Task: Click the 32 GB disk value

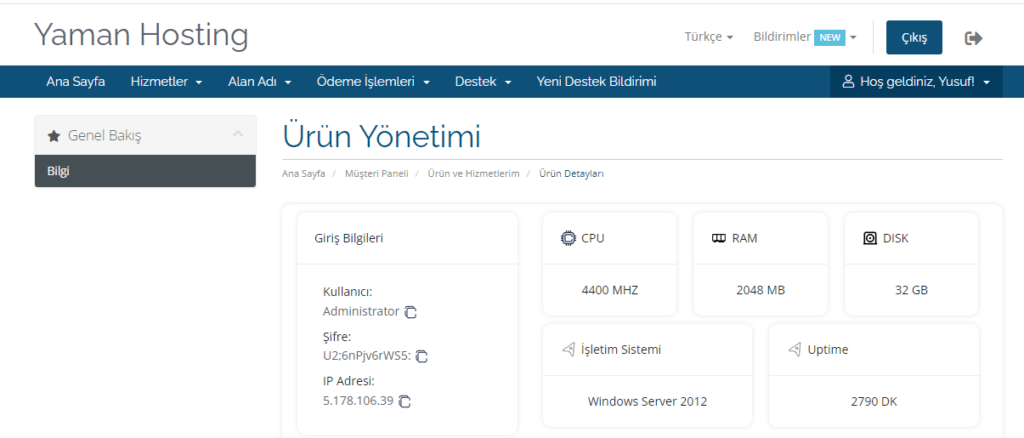Action: (912, 290)
